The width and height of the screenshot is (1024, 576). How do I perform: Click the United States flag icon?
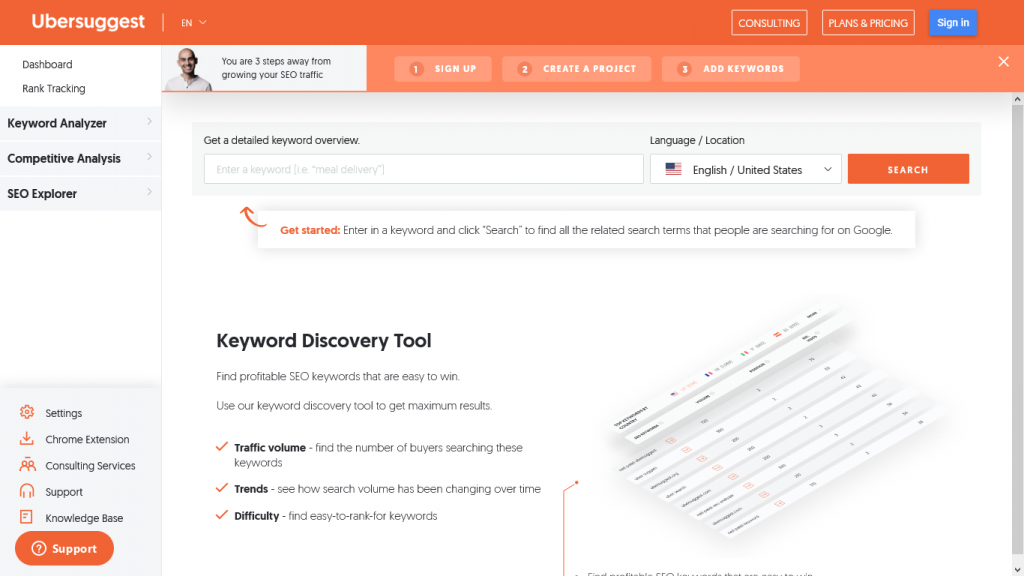pyautogui.click(x=673, y=169)
